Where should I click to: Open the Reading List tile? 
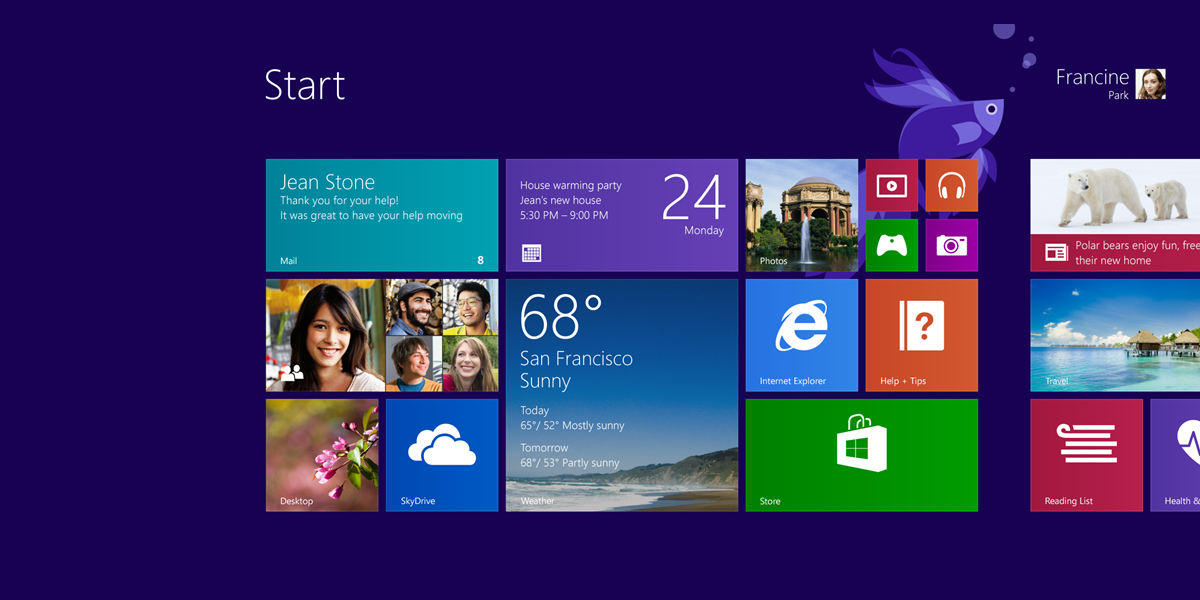point(1087,455)
